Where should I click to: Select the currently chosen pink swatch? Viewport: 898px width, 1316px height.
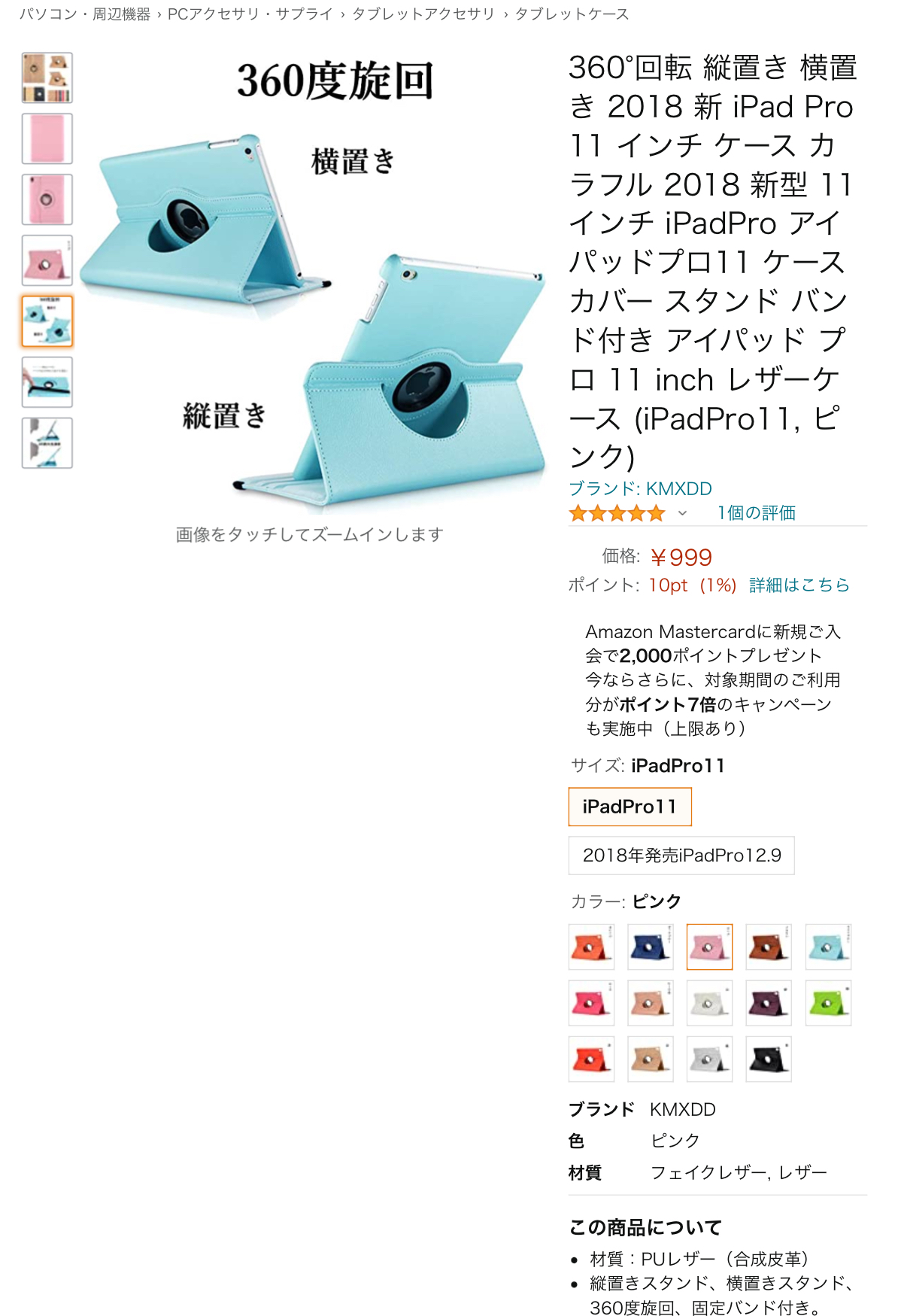click(x=709, y=947)
